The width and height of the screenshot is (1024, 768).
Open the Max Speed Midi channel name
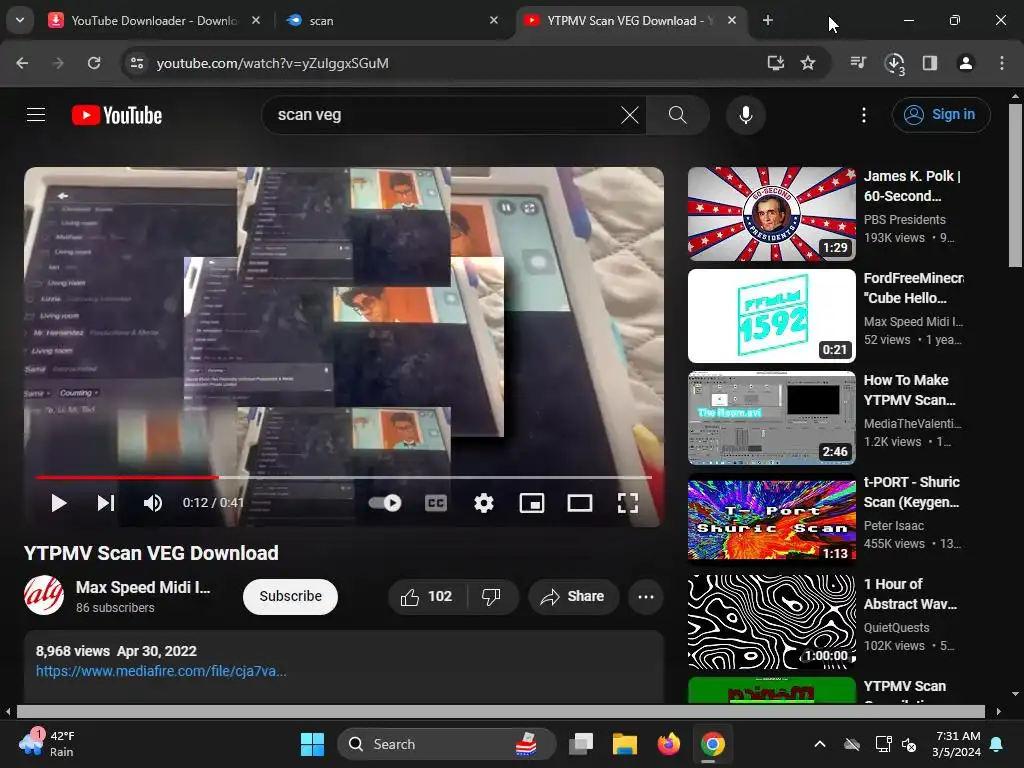pyautogui.click(x=143, y=587)
